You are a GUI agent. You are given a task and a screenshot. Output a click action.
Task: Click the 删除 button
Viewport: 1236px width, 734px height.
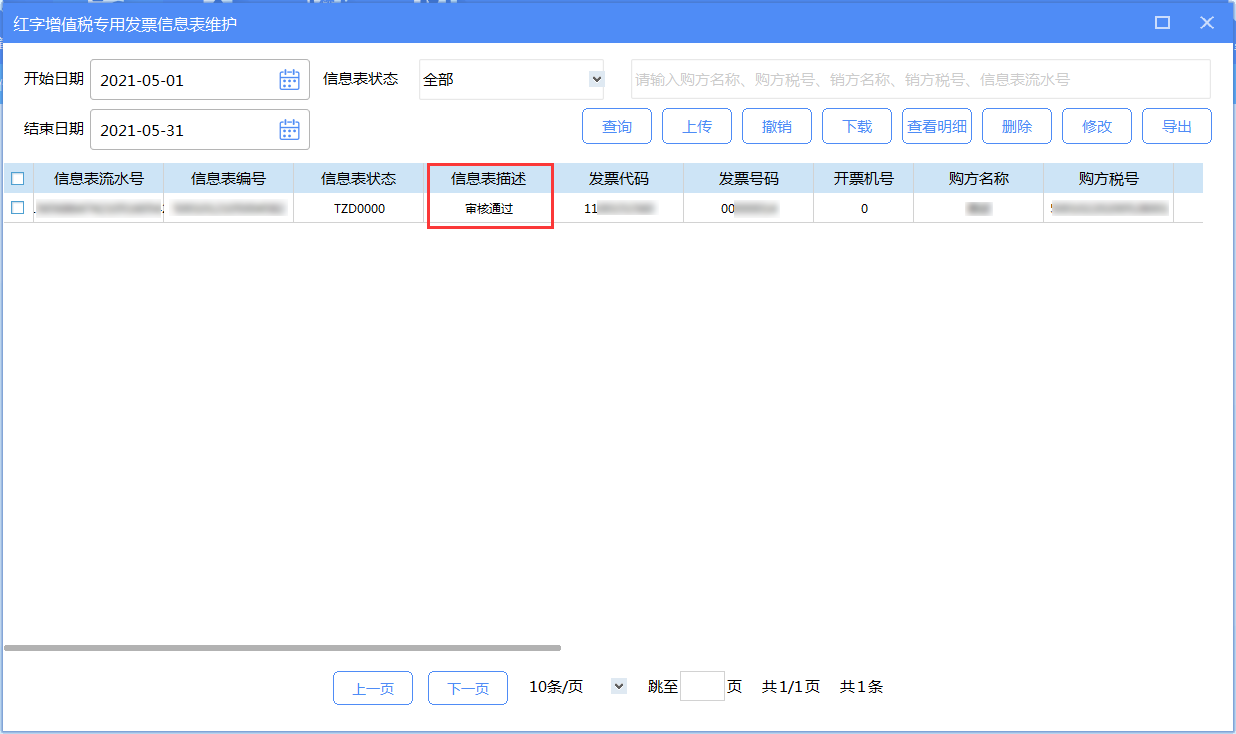(x=1017, y=127)
